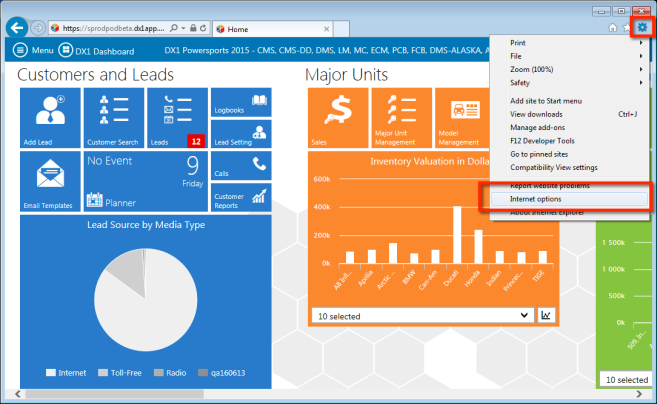Open the Major Unit Management tile
The width and height of the screenshot is (657, 404).
click(x=402, y=118)
